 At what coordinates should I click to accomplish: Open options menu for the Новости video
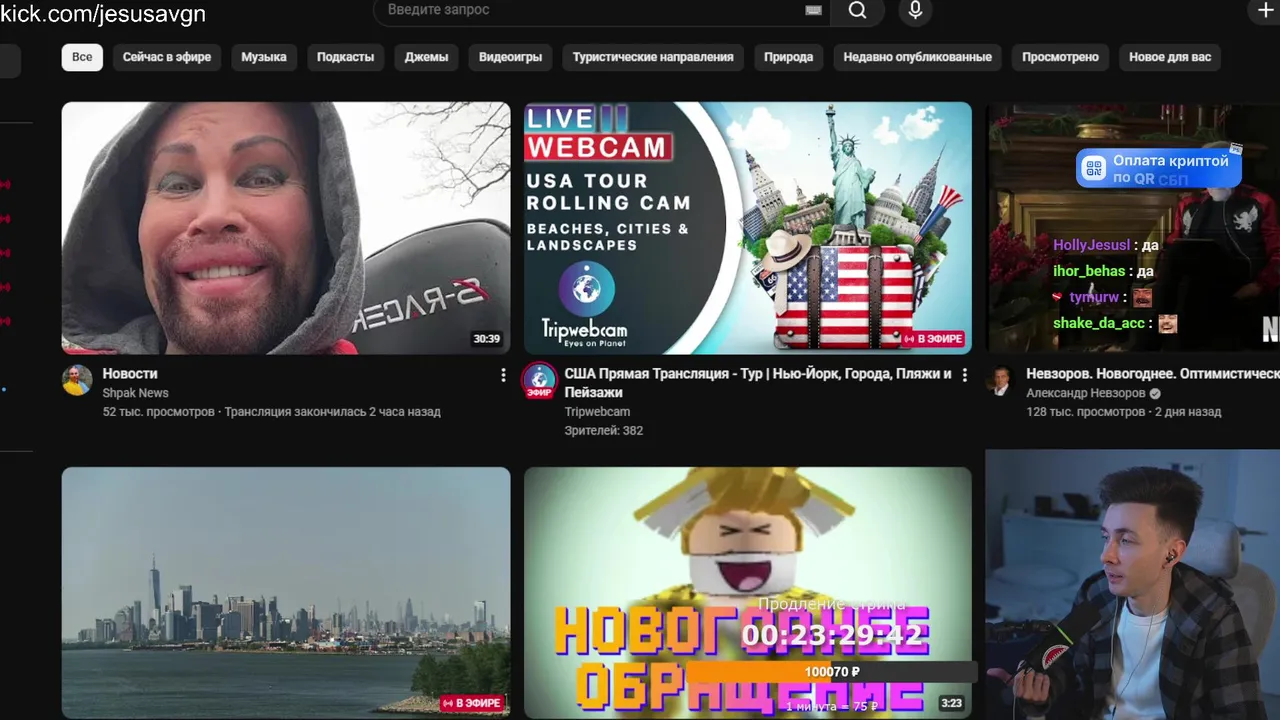click(503, 375)
